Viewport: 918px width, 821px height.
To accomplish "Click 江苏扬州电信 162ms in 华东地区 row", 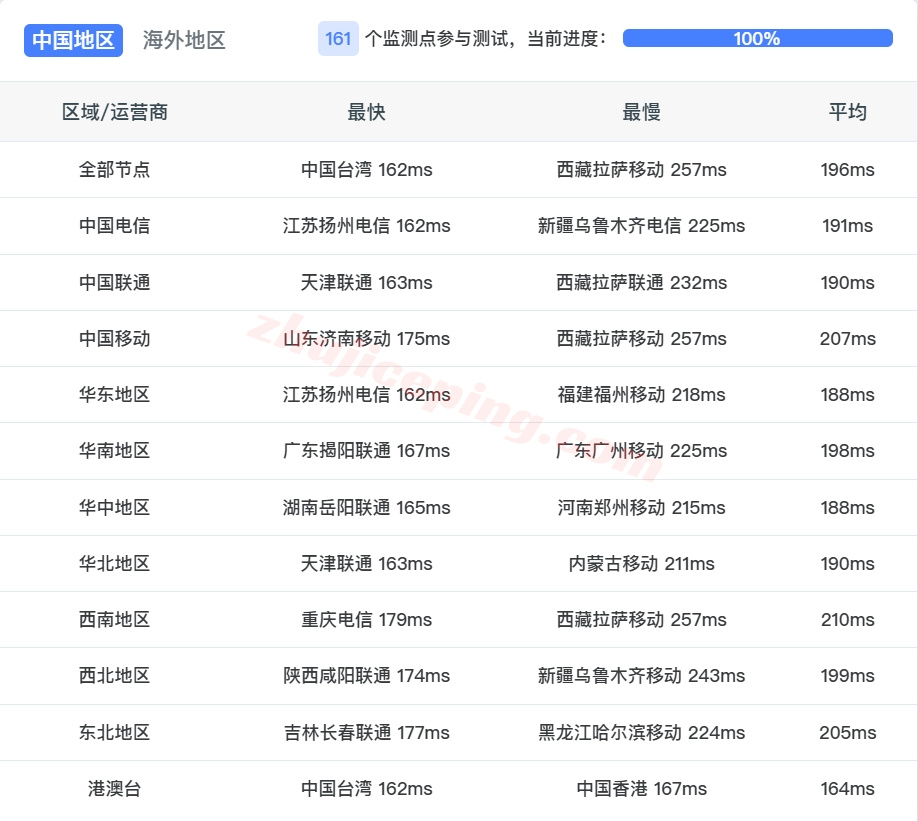I will [366, 394].
